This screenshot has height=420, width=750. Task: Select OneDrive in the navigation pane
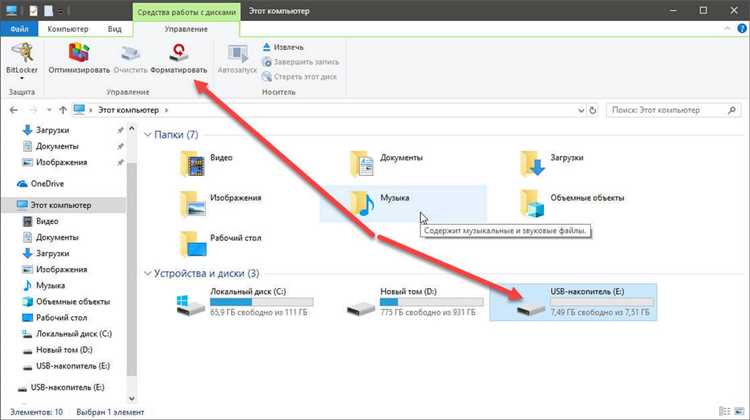[46, 183]
